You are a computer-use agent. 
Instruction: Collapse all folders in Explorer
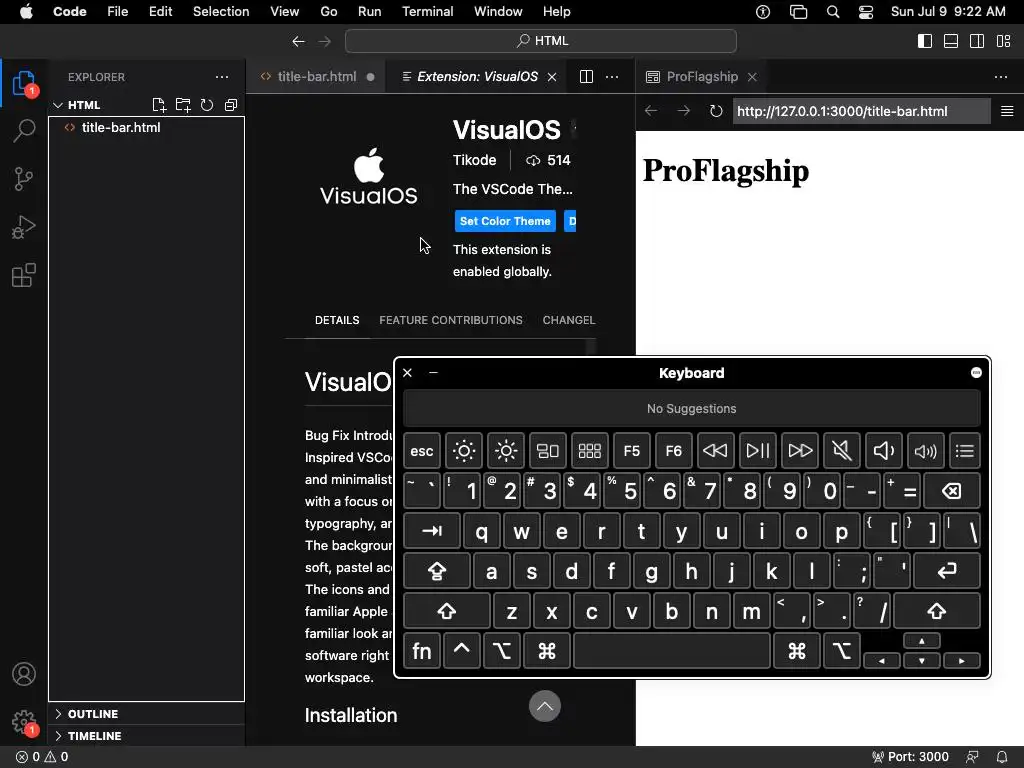(231, 105)
